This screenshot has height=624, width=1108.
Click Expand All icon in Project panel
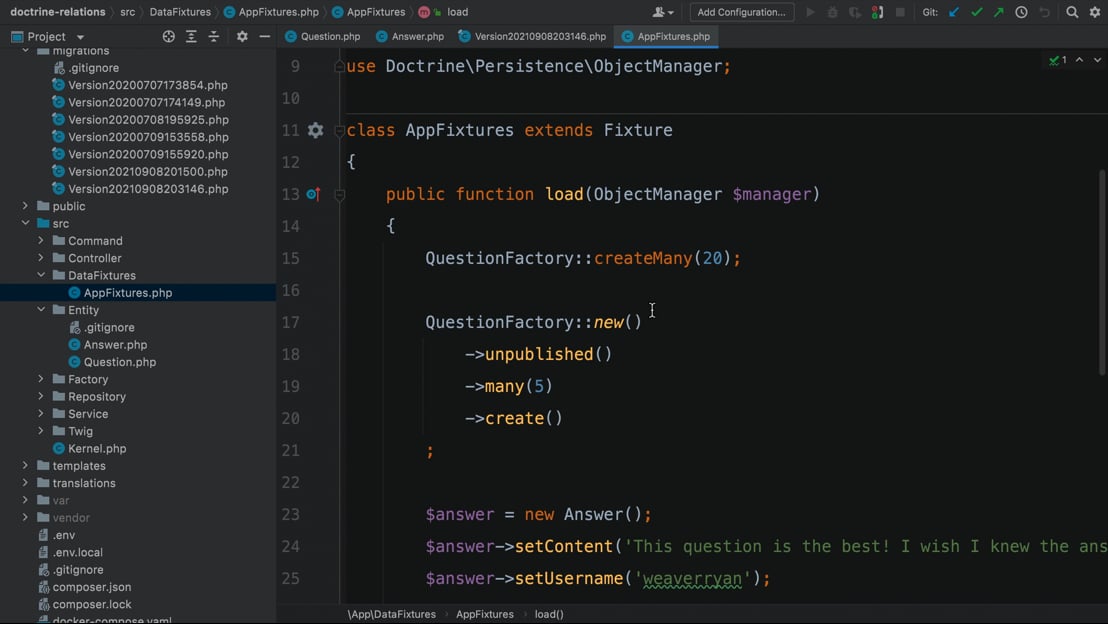pos(191,36)
